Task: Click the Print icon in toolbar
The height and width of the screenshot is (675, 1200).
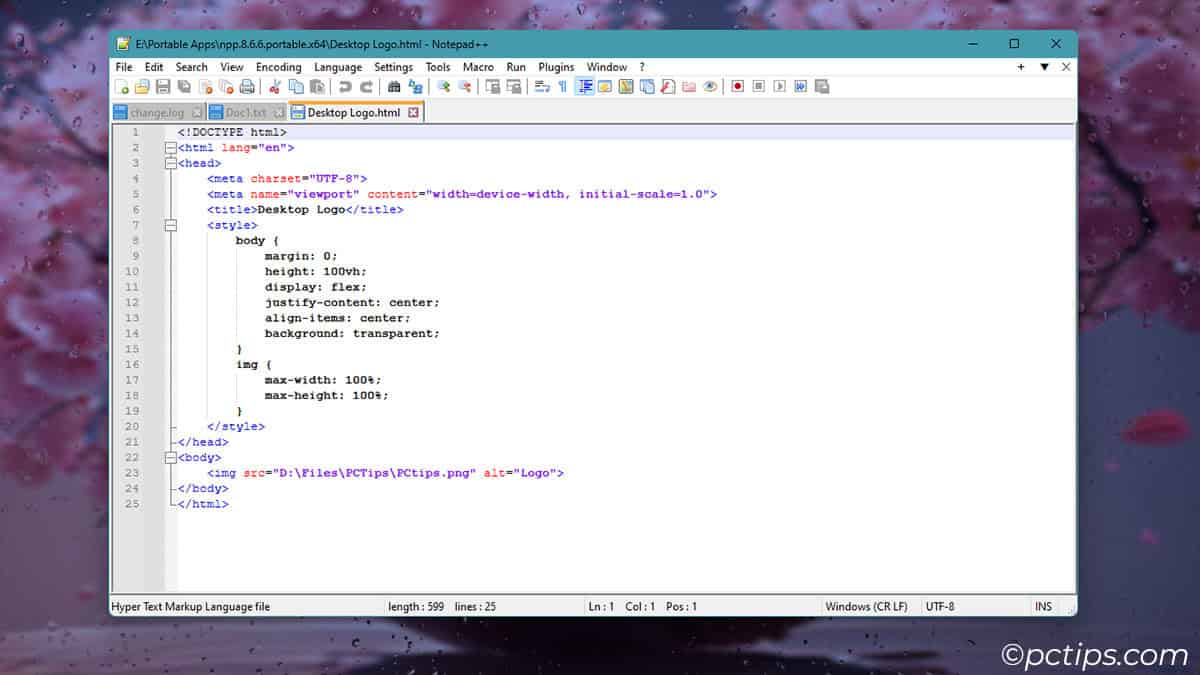Action: tap(246, 87)
